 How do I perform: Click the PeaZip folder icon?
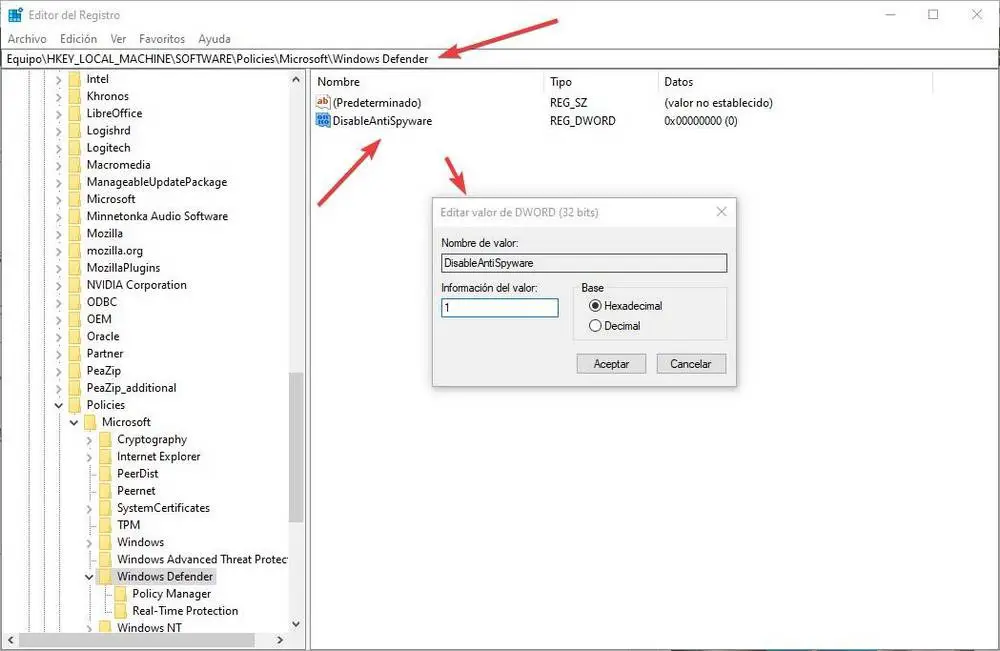click(x=75, y=370)
